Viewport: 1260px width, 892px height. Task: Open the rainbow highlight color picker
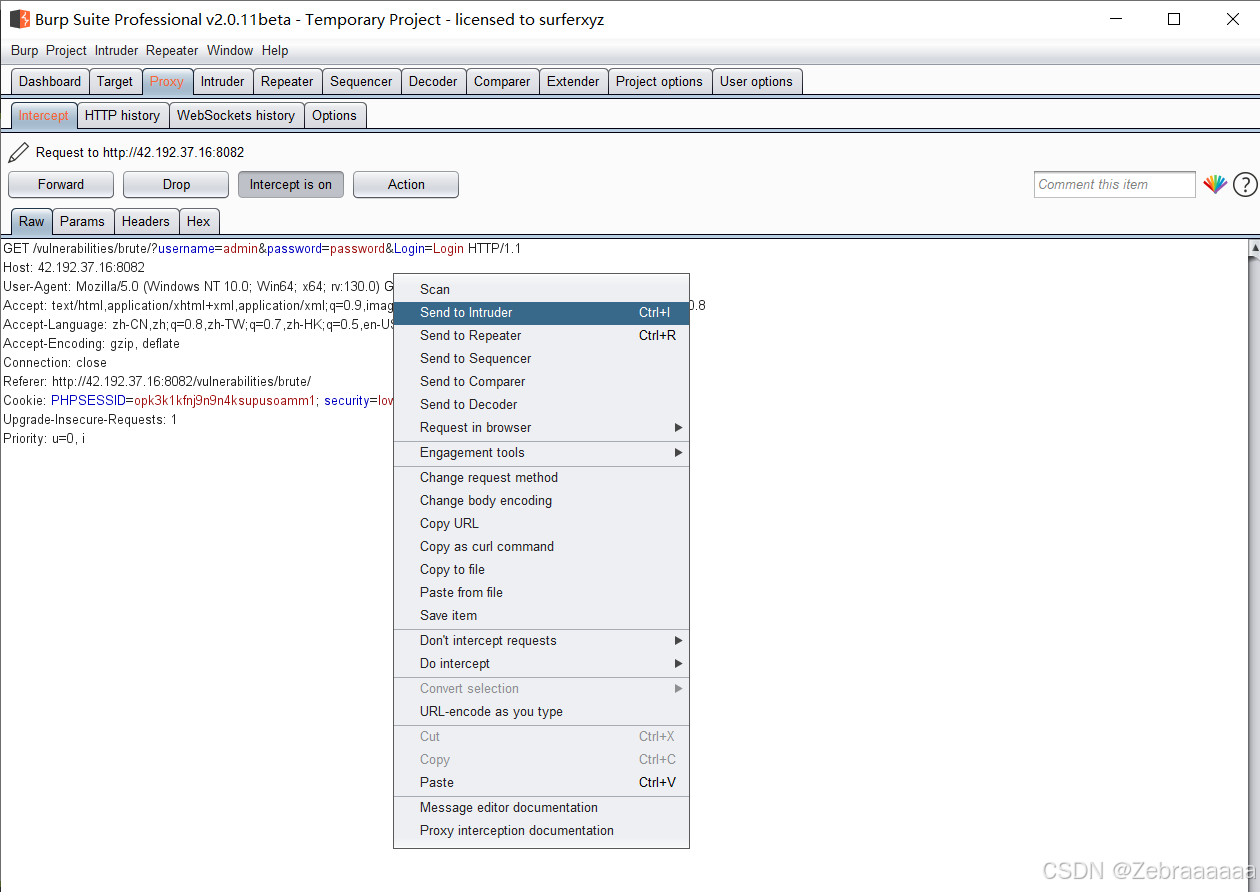click(1215, 184)
